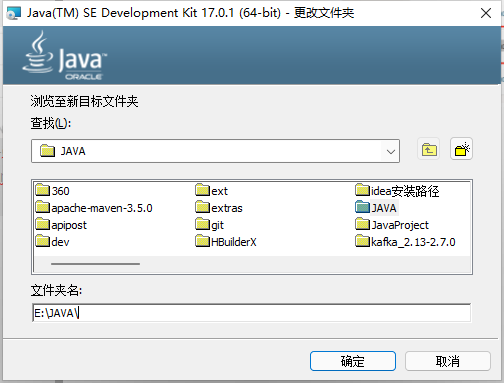504x383 pixels.
Task: Select the kafka_2.13-2.7.0 folder
Action: [405, 242]
